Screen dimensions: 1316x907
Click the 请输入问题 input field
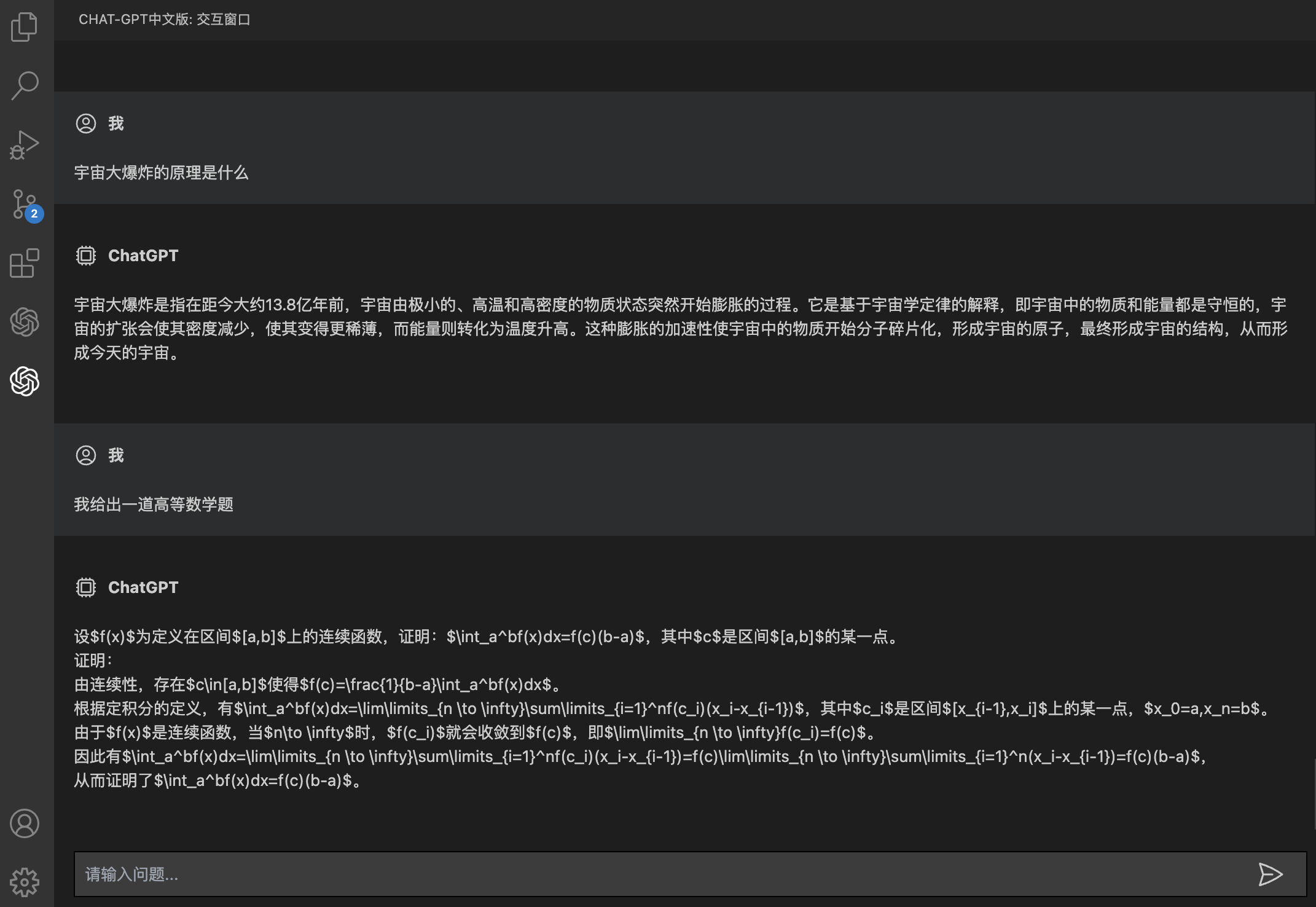point(690,874)
